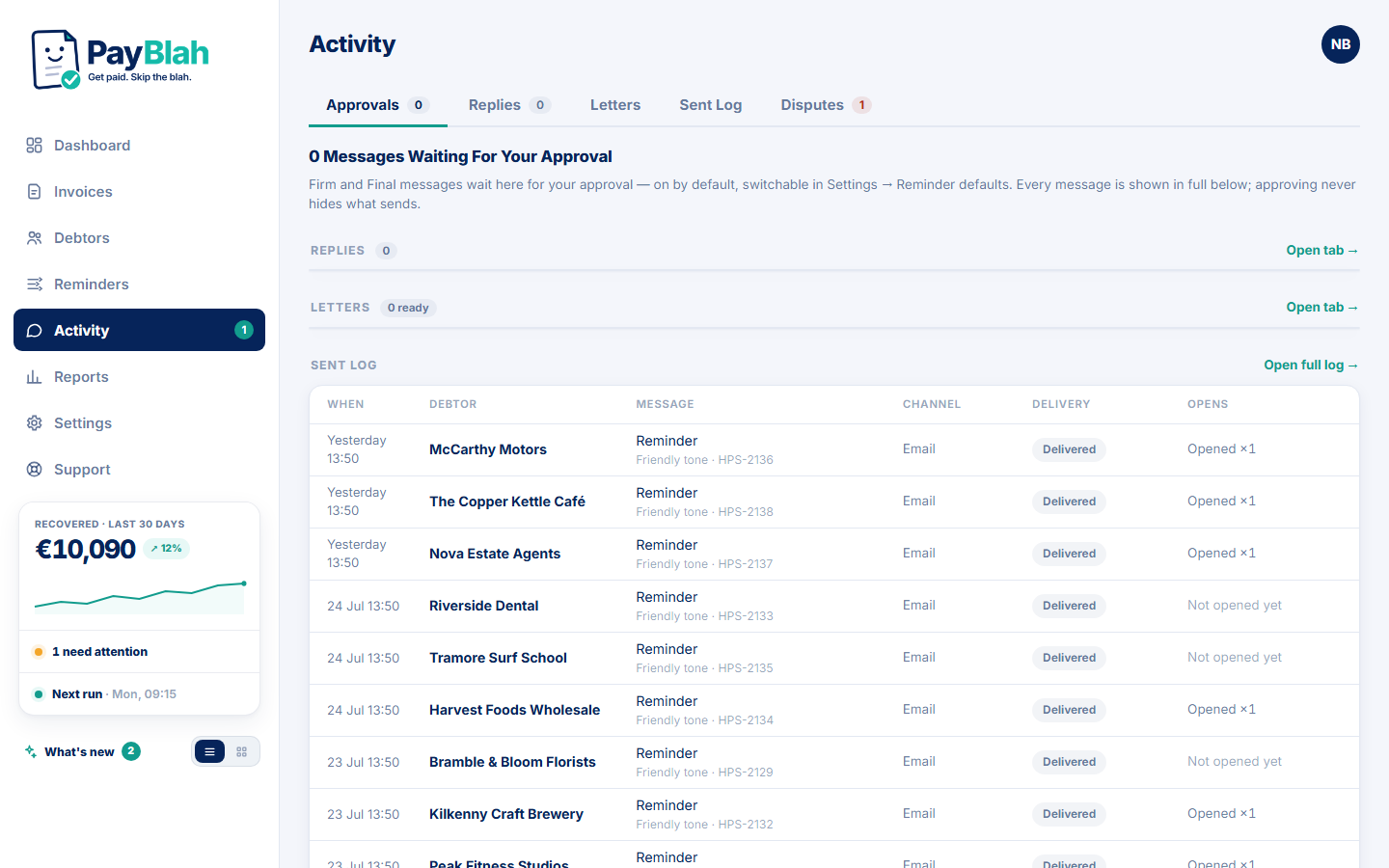
Task: Click Email channel for Kilkenny Craft Brewery
Action: [919, 813]
